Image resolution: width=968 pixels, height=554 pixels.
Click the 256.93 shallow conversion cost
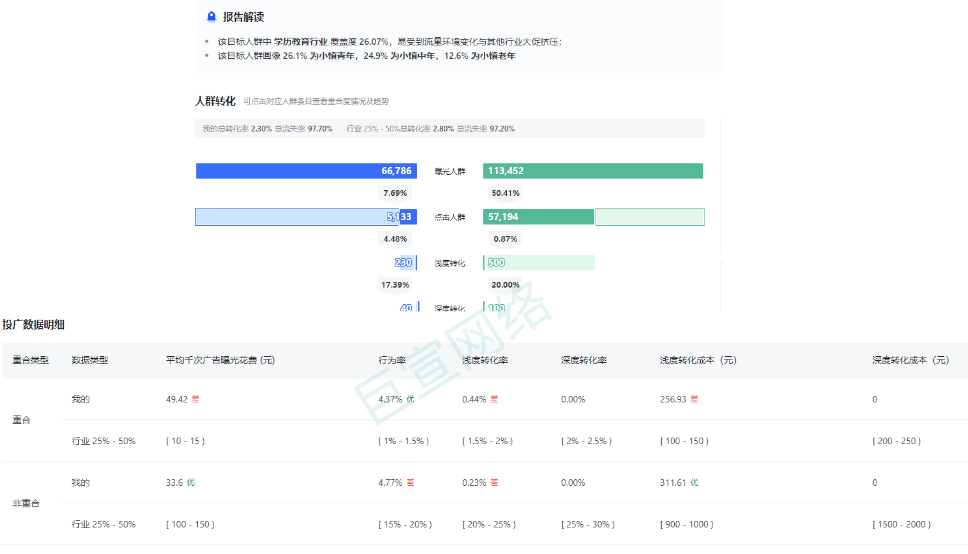point(673,400)
